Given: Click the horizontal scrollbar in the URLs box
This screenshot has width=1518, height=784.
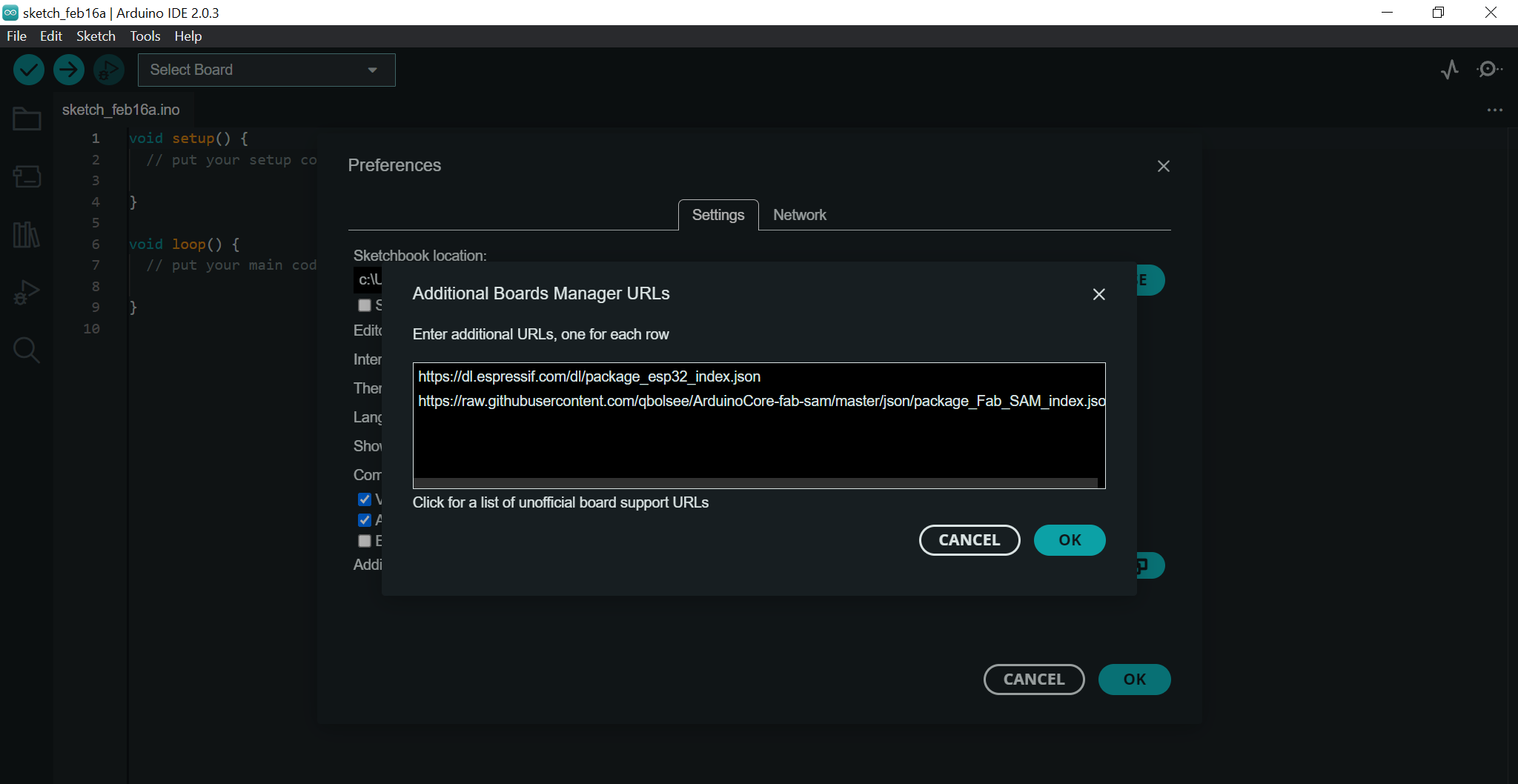Looking at the screenshot, I should [x=755, y=483].
